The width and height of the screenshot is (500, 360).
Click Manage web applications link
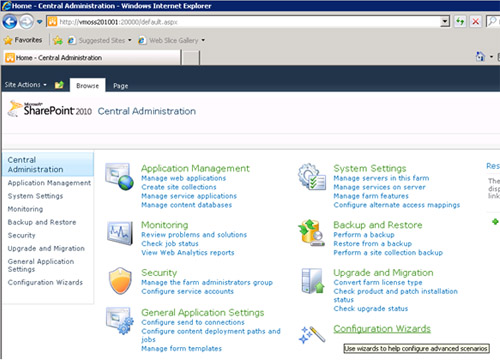tap(184, 178)
